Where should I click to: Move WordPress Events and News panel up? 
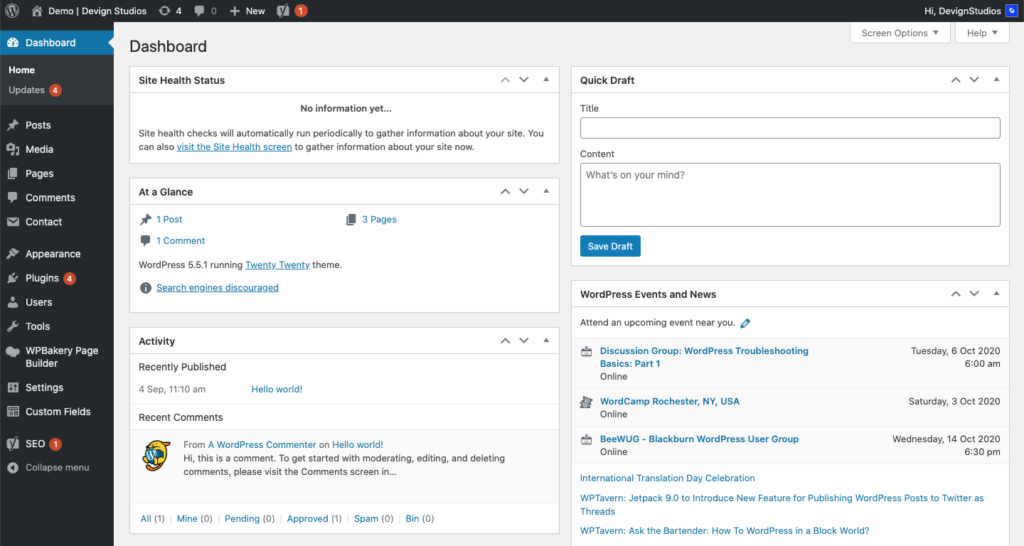click(955, 294)
